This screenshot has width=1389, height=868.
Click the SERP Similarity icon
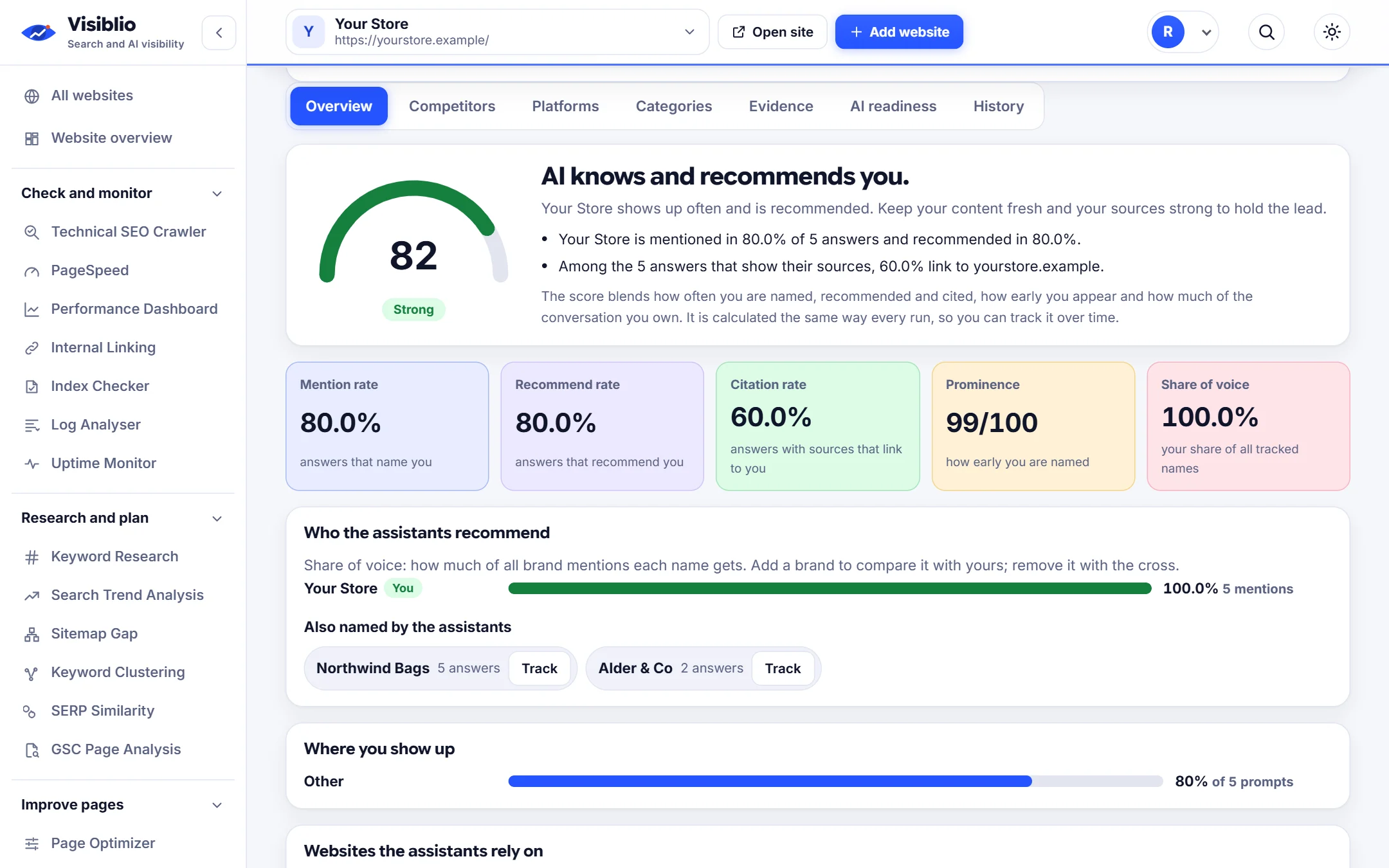(x=30, y=711)
